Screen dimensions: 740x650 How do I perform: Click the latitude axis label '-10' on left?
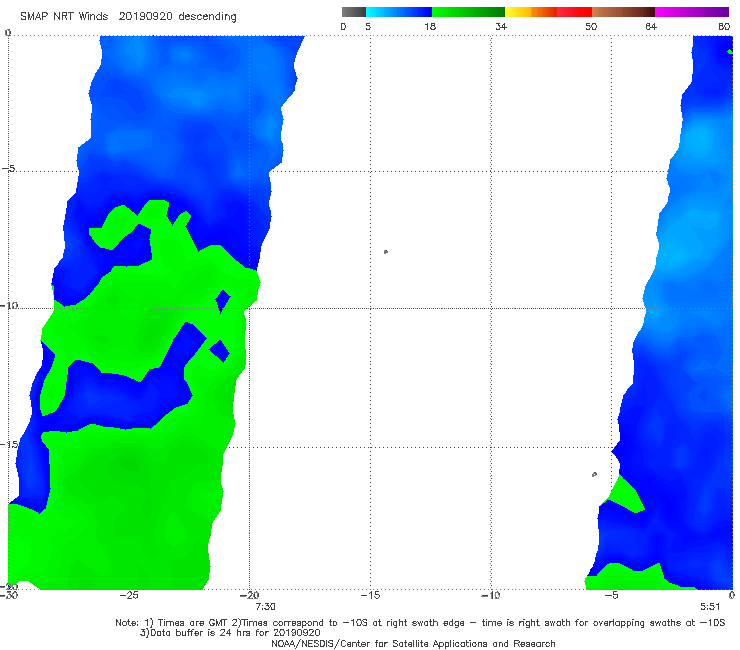point(9,305)
